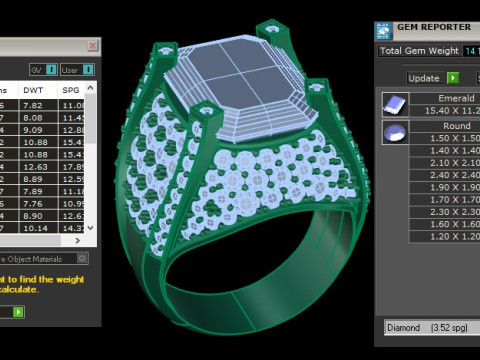
Task: Click the Total Gem Weight value field
Action: (471, 51)
